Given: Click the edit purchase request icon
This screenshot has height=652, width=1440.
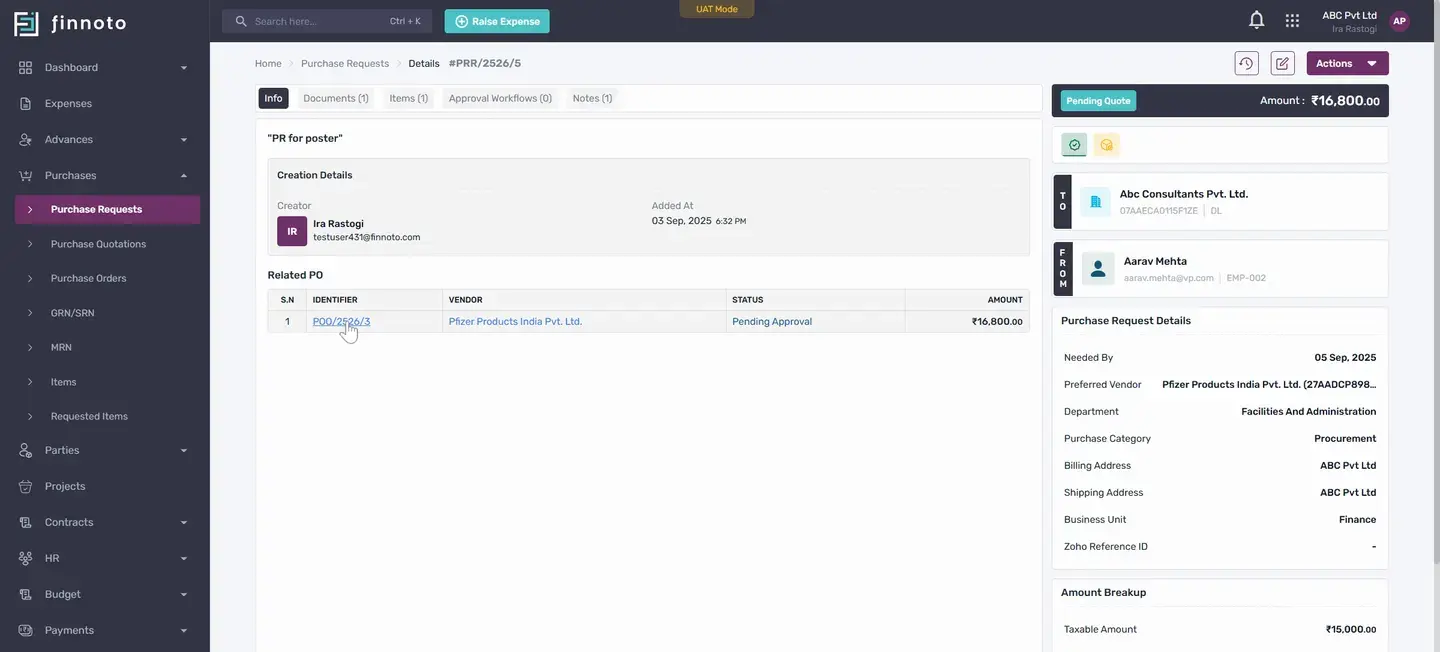Looking at the screenshot, I should click(x=1282, y=63).
